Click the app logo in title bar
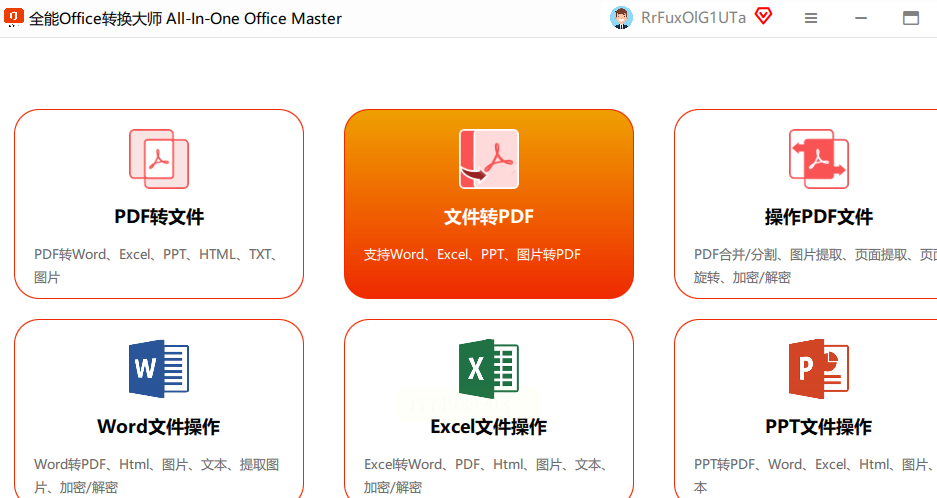 pyautogui.click(x=14, y=17)
